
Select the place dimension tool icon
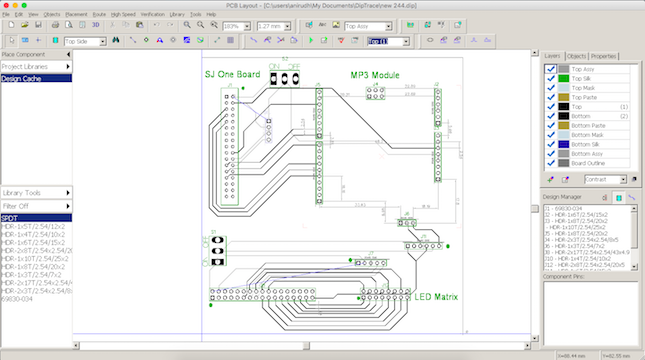tap(217, 40)
